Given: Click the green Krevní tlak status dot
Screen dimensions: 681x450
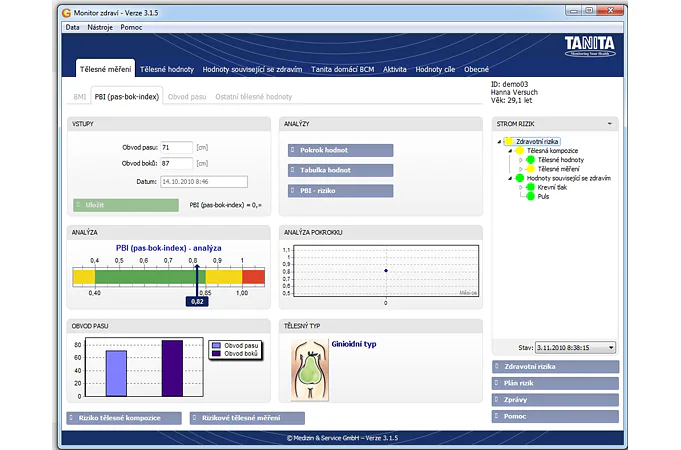Looking at the screenshot, I should (x=530, y=188).
